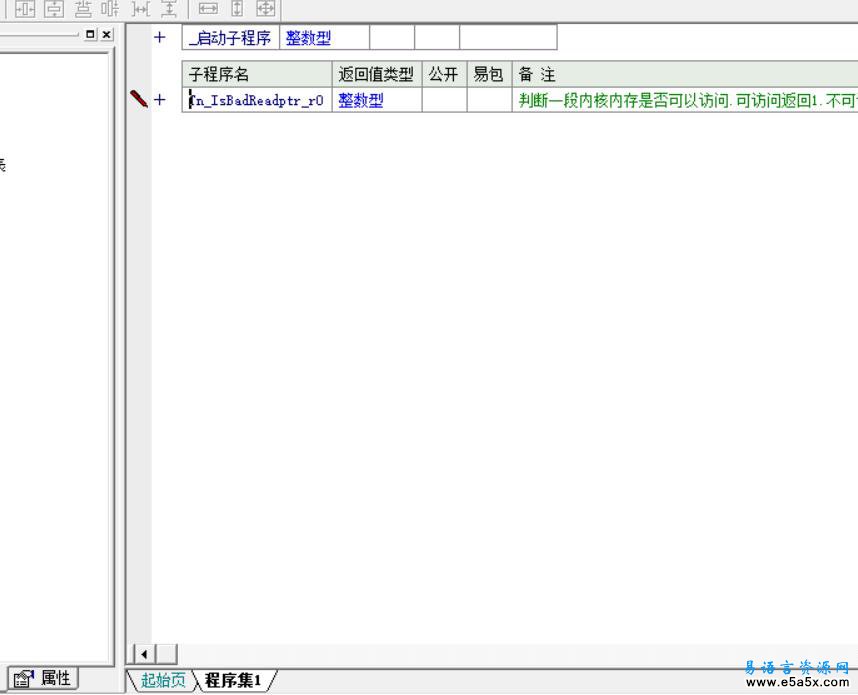Click the 易包 cell for fn_IsBadReadptr_r0
Screen dimensions: 858x695
[x=489, y=100]
